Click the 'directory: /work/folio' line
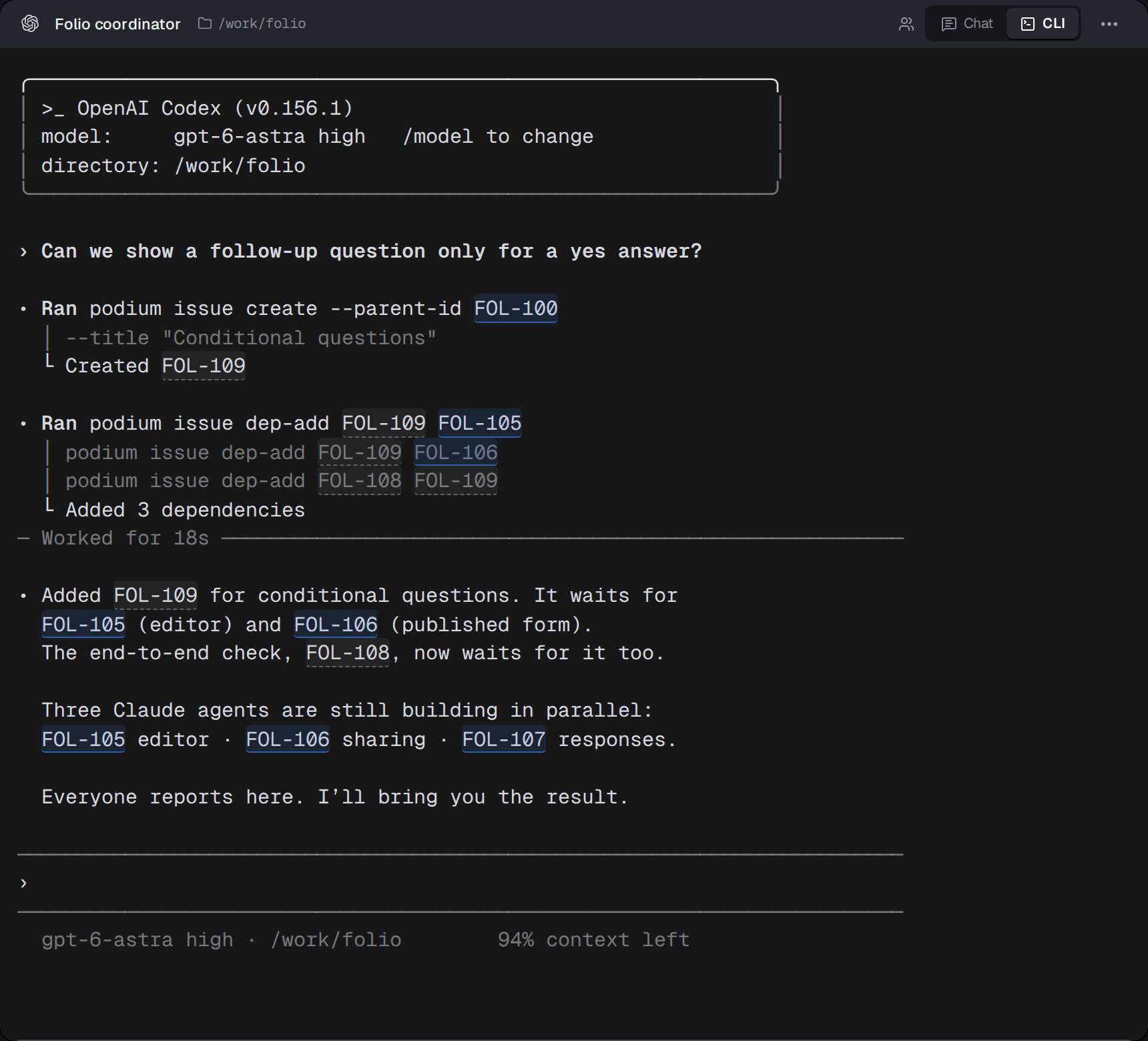 click(174, 165)
